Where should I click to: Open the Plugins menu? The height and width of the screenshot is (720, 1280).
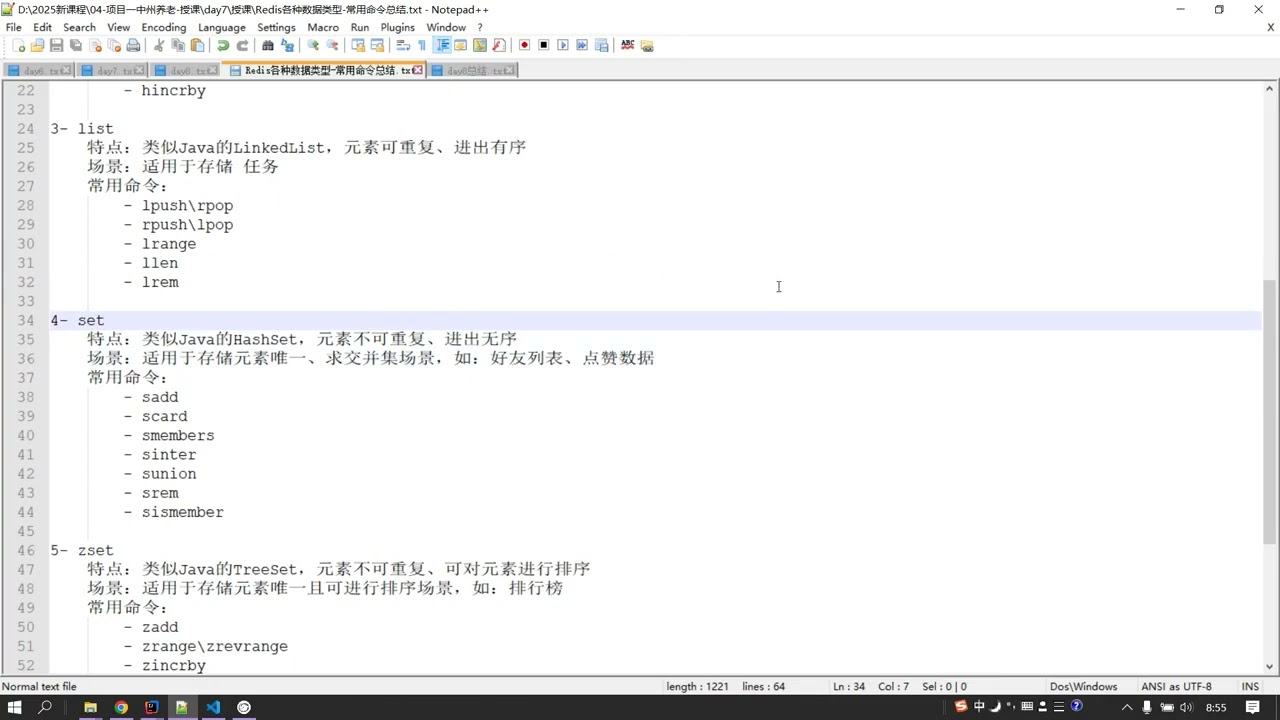pyautogui.click(x=398, y=27)
